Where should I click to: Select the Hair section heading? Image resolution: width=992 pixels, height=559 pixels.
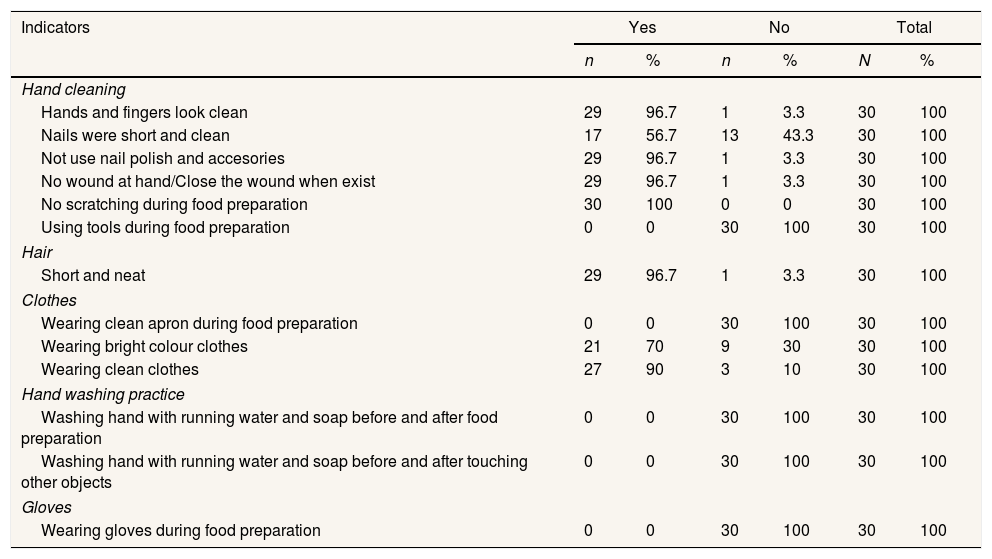pos(37,253)
